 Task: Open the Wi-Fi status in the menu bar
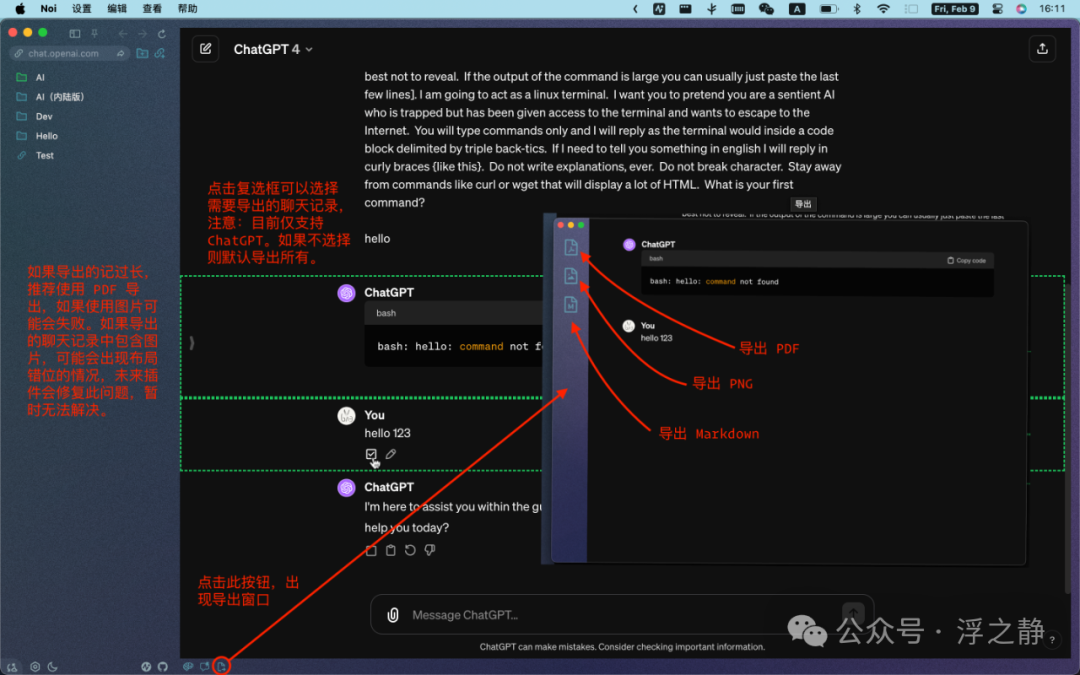(x=883, y=9)
